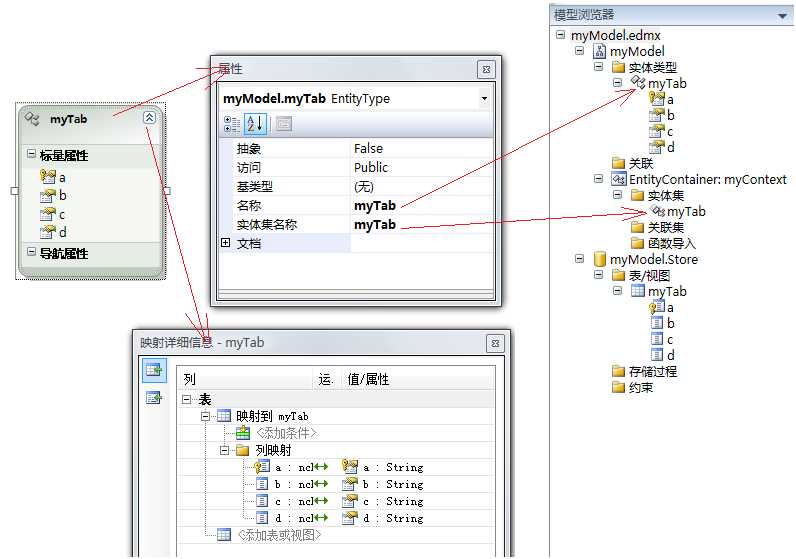The height and width of the screenshot is (559, 796).
Task: Select myModel node icon in model browser
Action: pos(600,51)
